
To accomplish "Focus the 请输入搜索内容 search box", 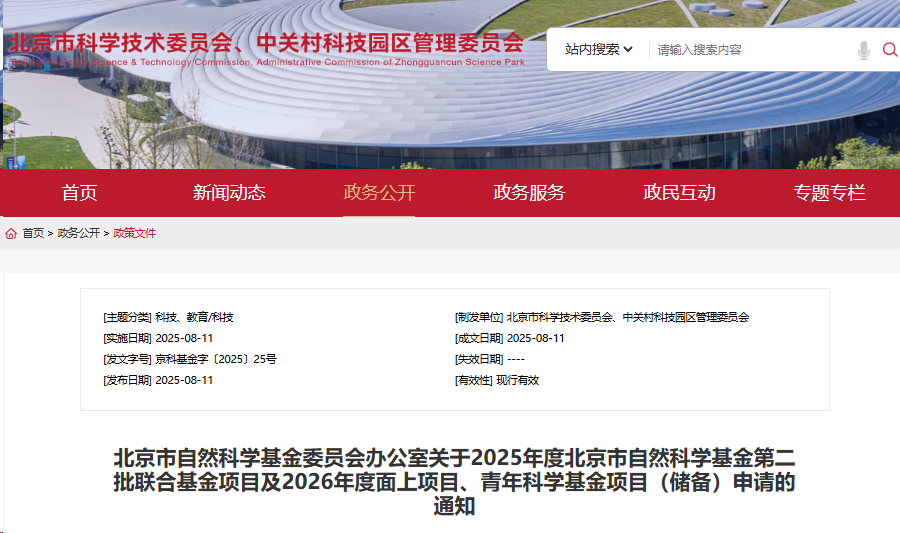I will tap(750, 50).
